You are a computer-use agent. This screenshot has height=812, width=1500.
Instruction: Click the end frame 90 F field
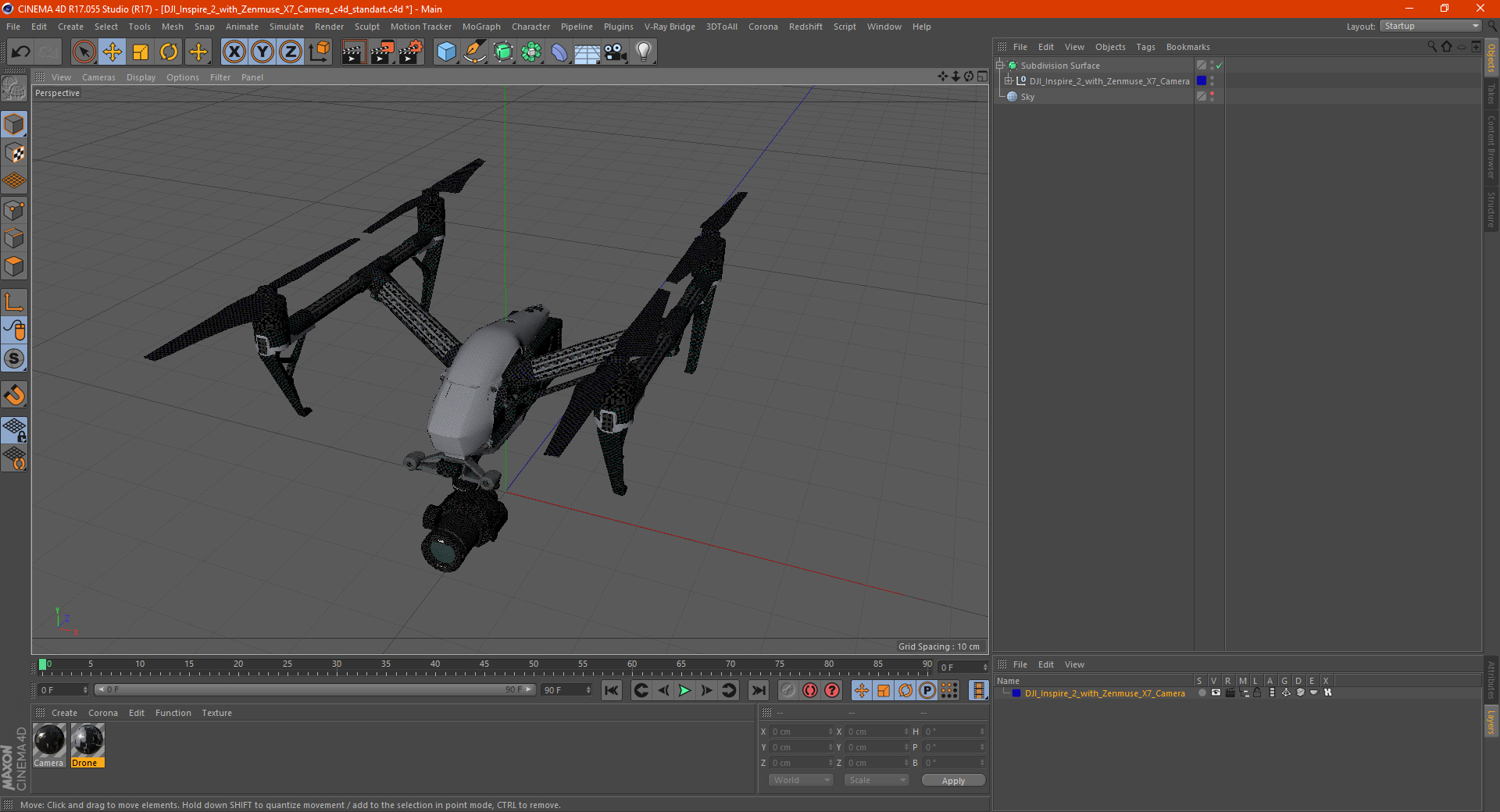click(566, 690)
